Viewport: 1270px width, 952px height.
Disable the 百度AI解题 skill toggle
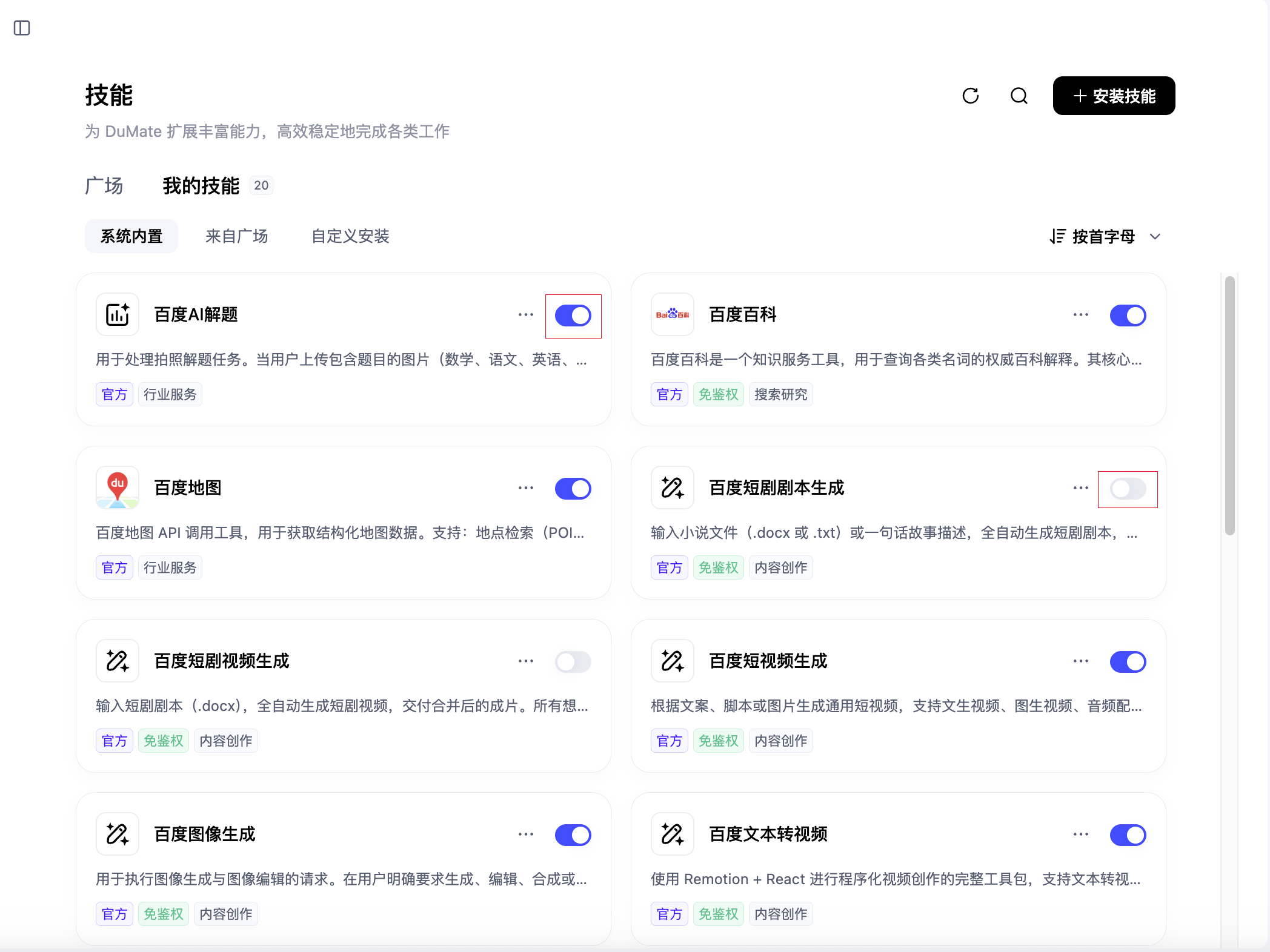(573, 316)
